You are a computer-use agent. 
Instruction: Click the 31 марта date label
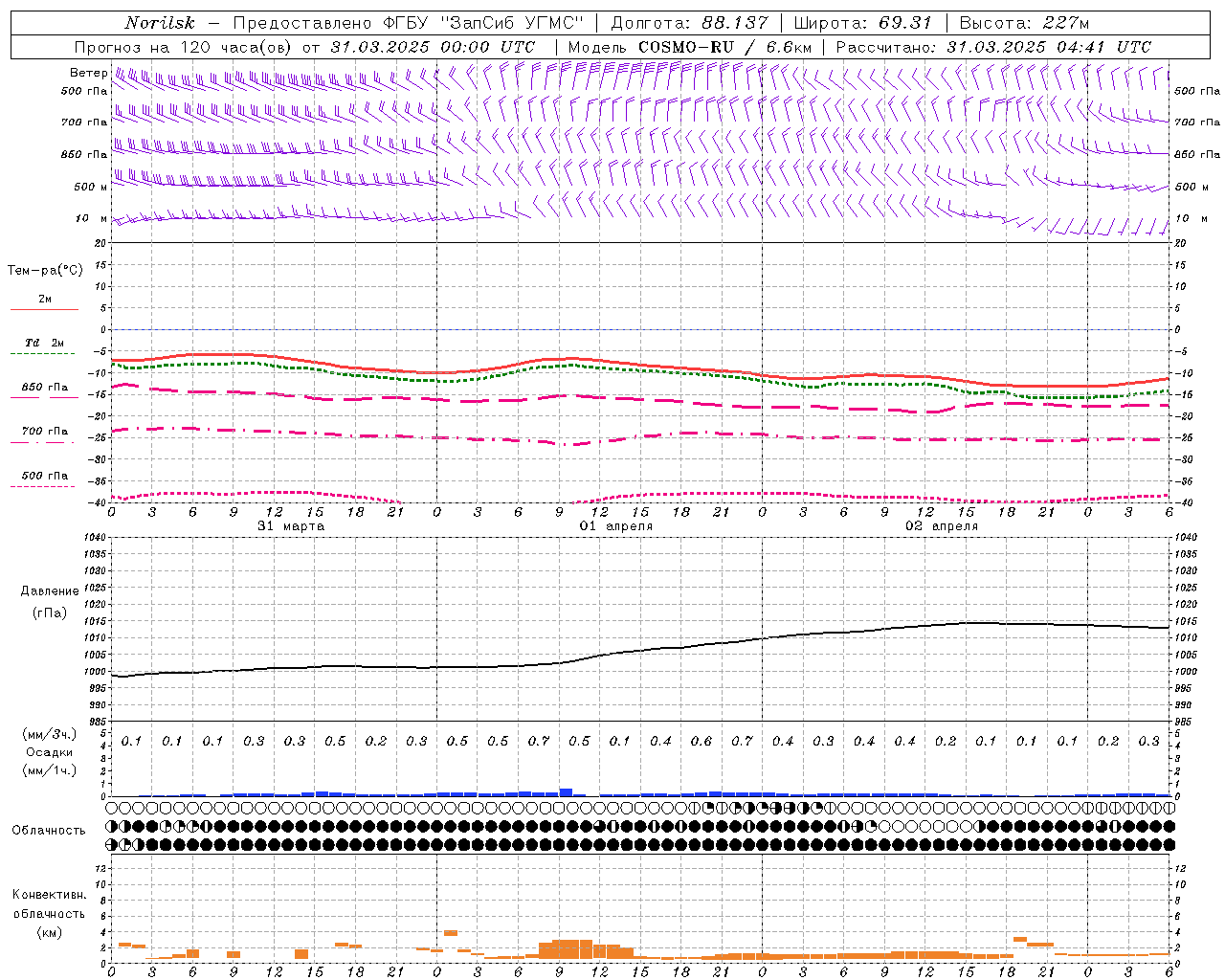pyautogui.click(x=291, y=526)
